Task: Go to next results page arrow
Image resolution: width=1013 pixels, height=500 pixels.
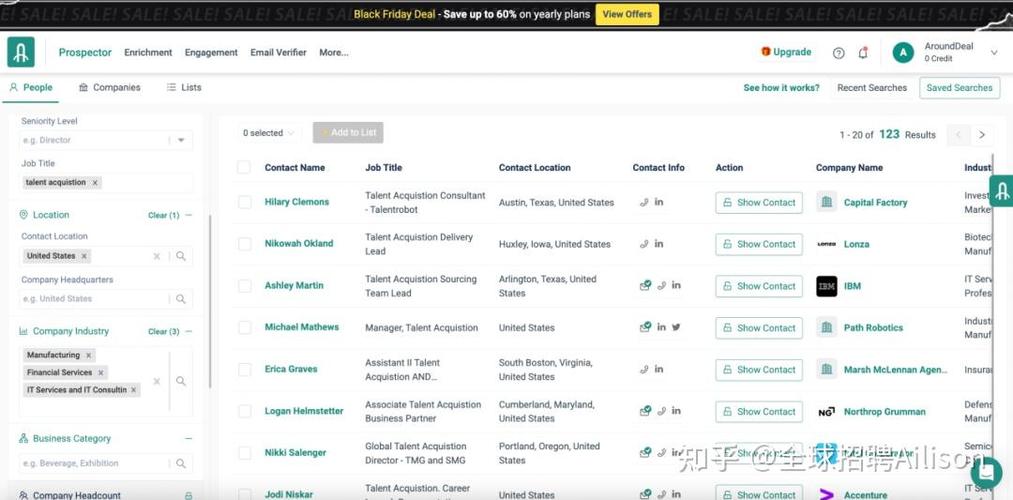Action: point(982,135)
